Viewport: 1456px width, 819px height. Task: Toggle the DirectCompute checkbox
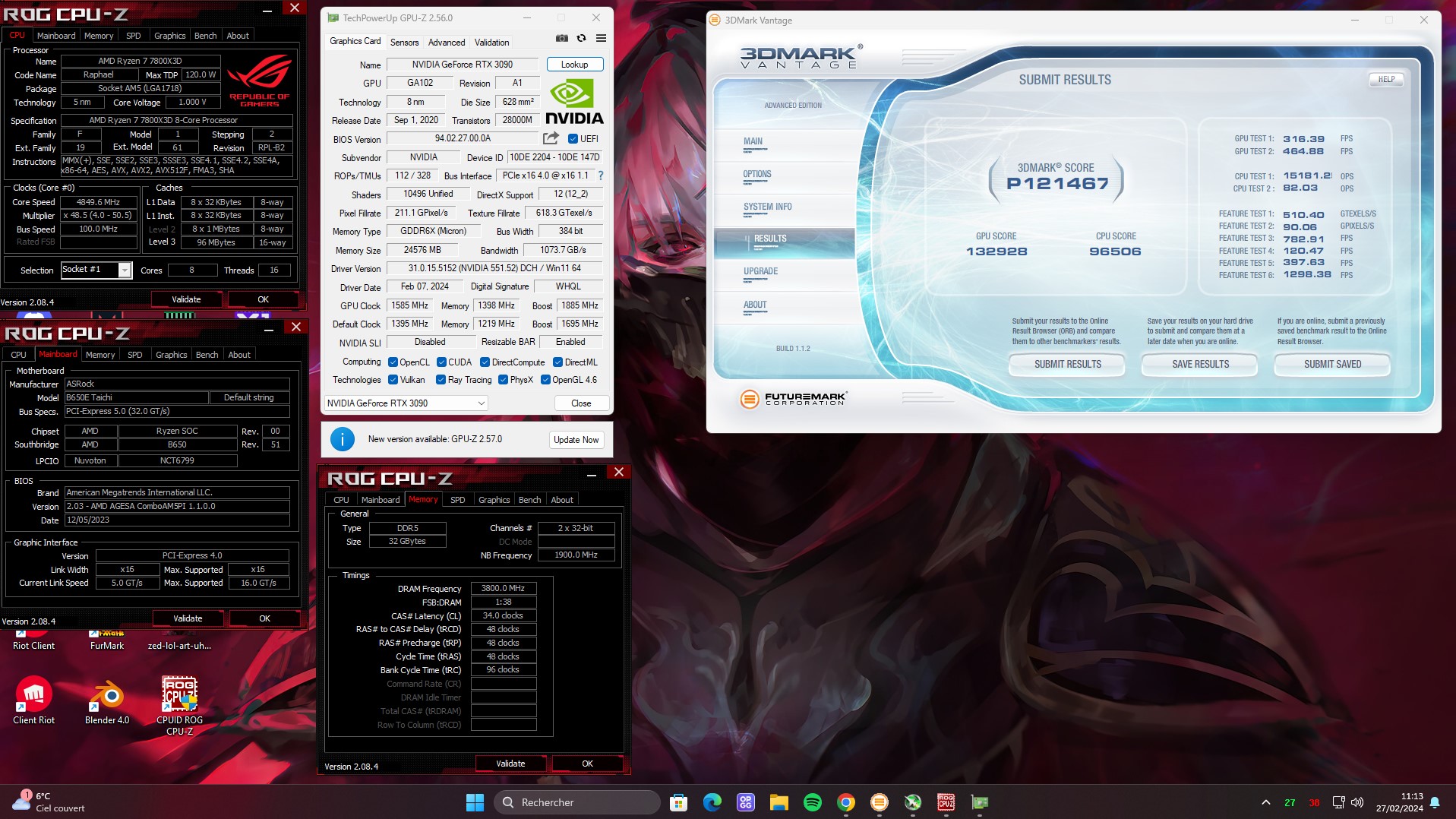[x=485, y=362]
